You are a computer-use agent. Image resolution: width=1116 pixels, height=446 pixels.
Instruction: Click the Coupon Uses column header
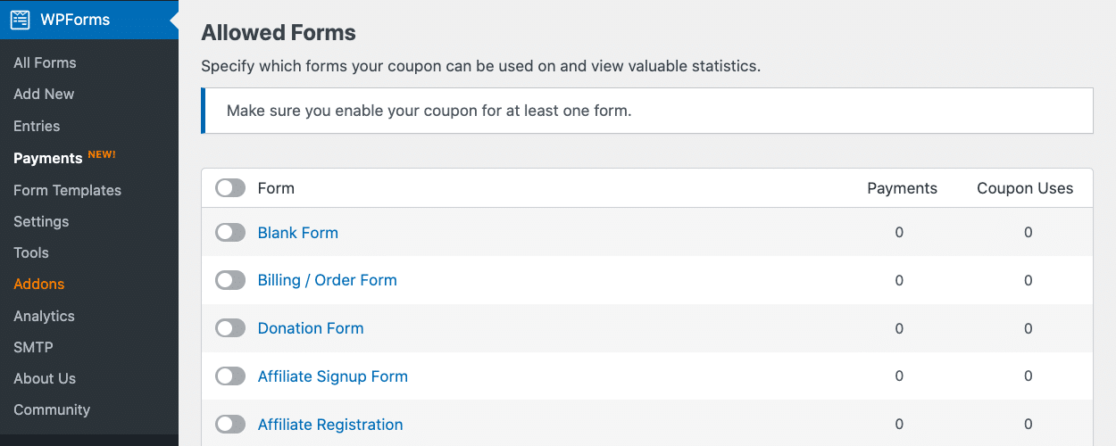point(1025,188)
